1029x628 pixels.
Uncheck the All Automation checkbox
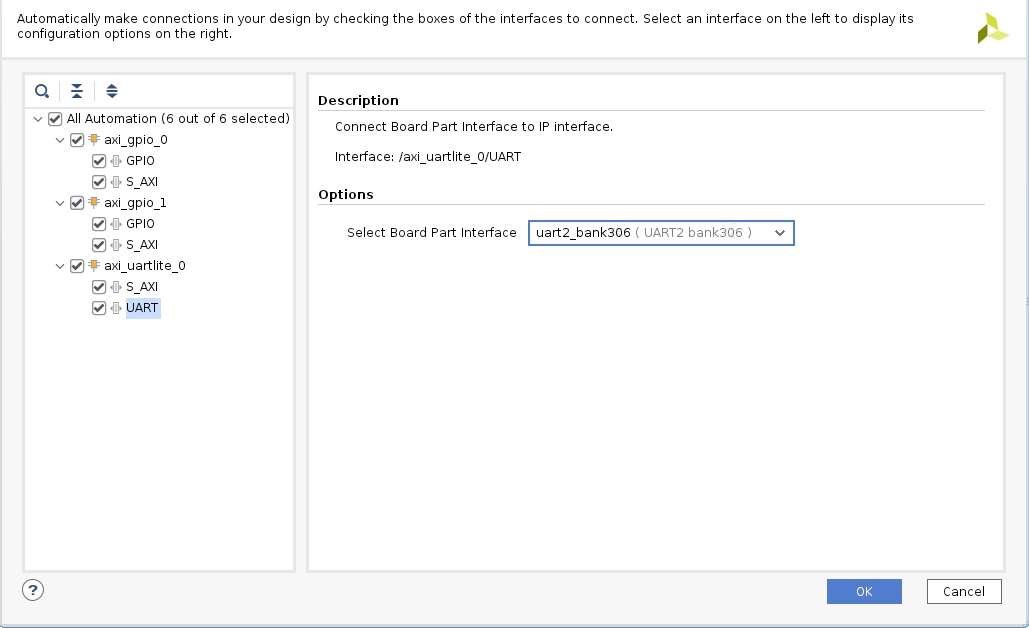click(55, 119)
